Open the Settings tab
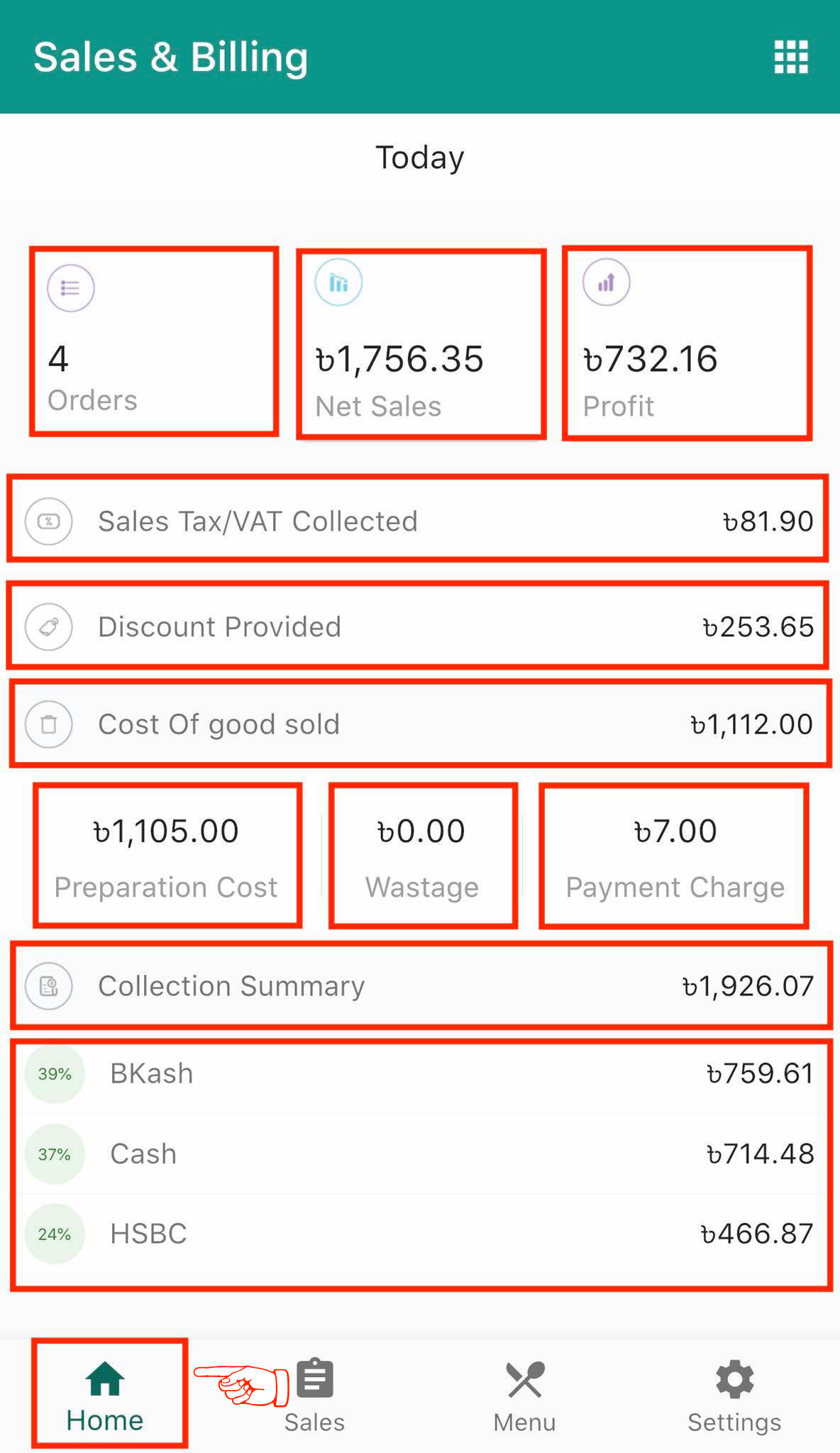The image size is (840, 1453). [x=734, y=1395]
